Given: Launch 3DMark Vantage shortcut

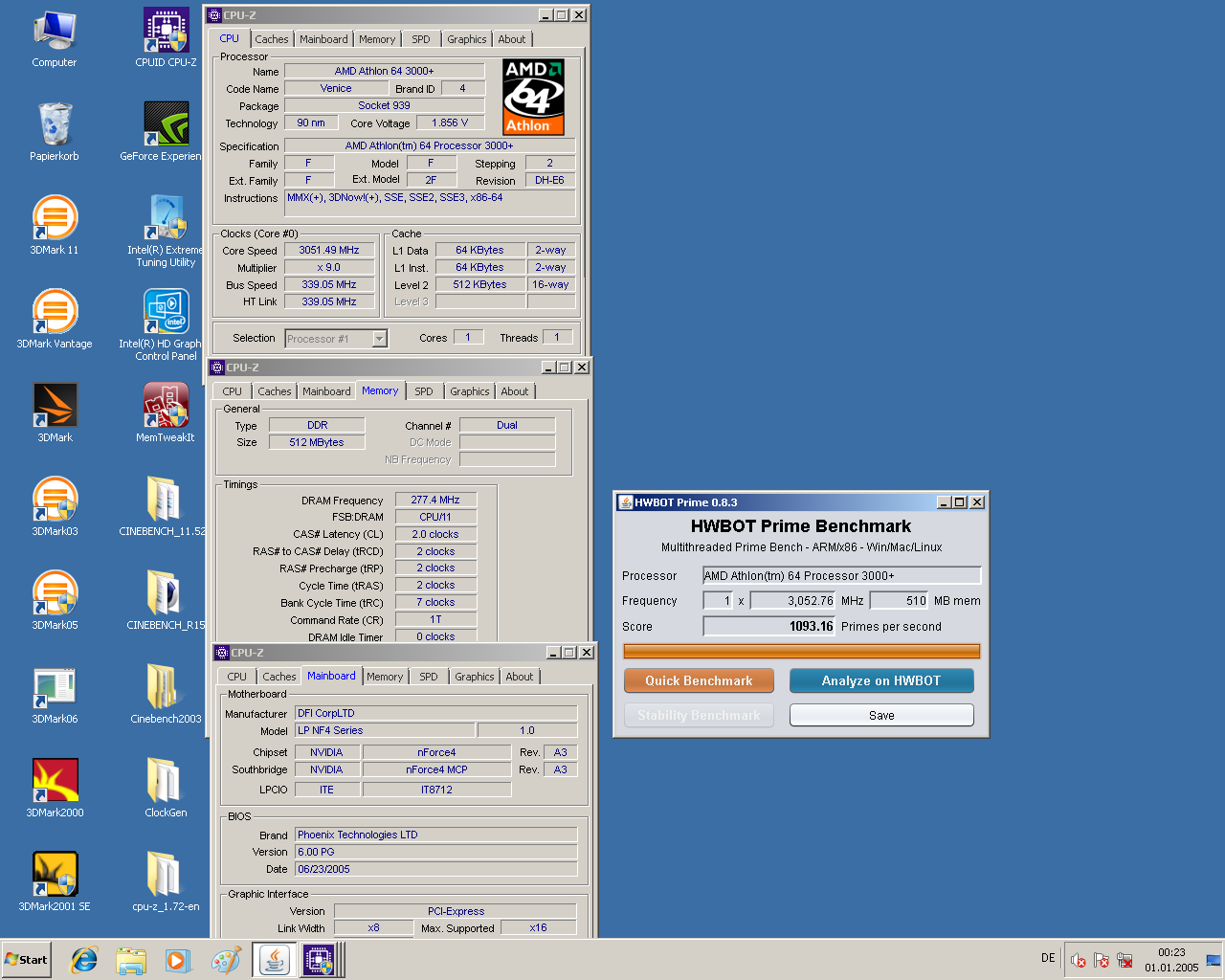Looking at the screenshot, I should (x=55, y=320).
